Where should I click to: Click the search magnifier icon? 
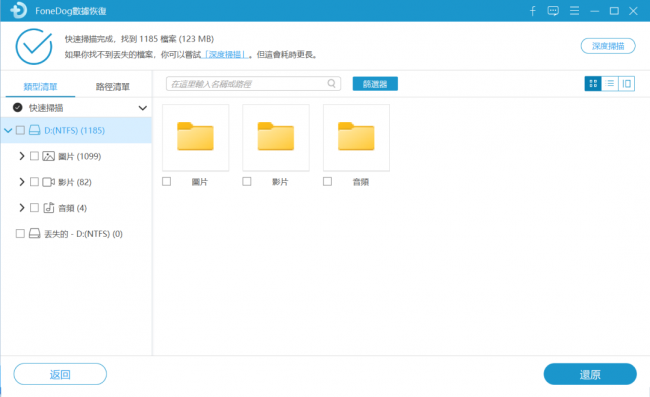click(x=332, y=83)
